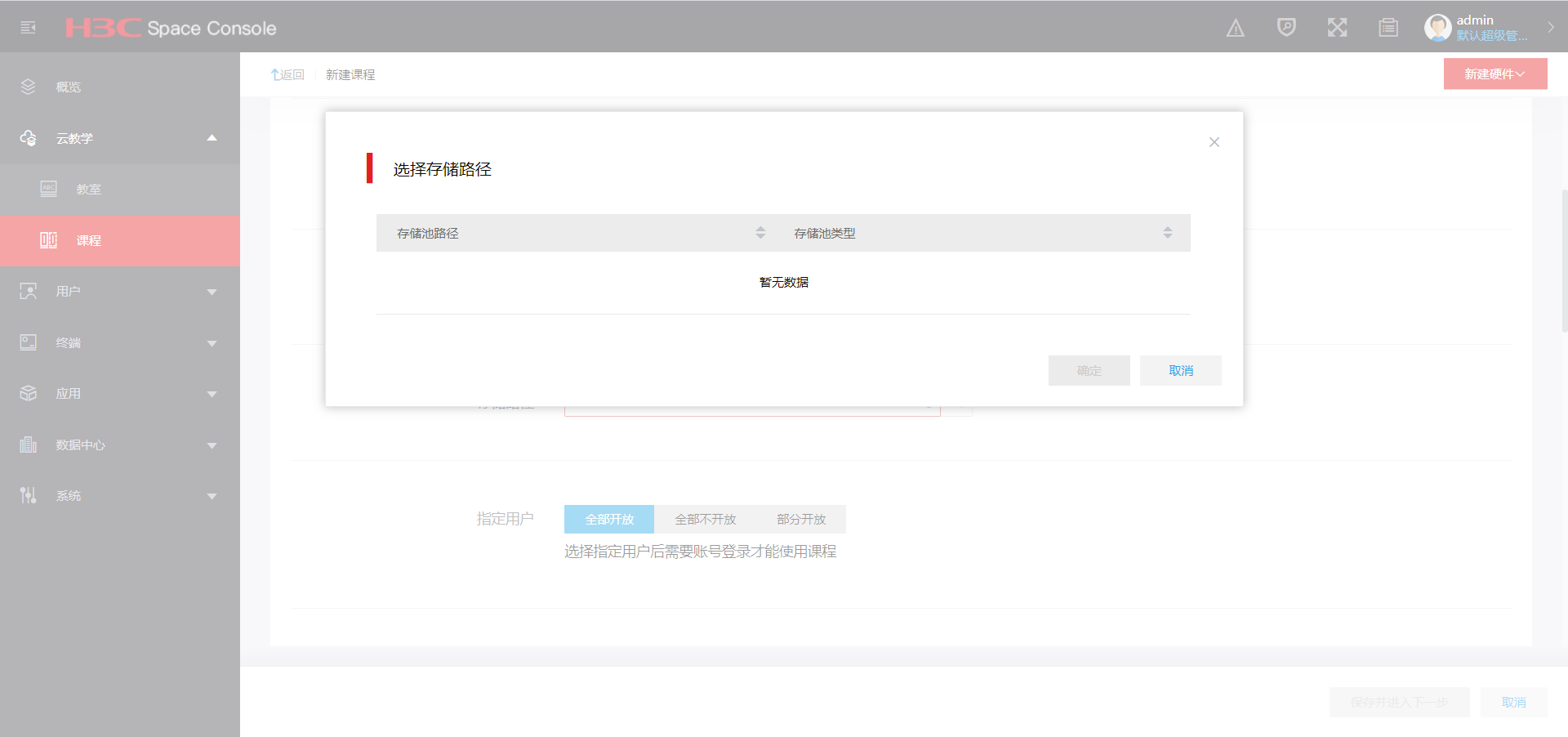Collapse the sidebar with the hamburger icon
Viewport: 1568px width, 737px height.
click(28, 28)
